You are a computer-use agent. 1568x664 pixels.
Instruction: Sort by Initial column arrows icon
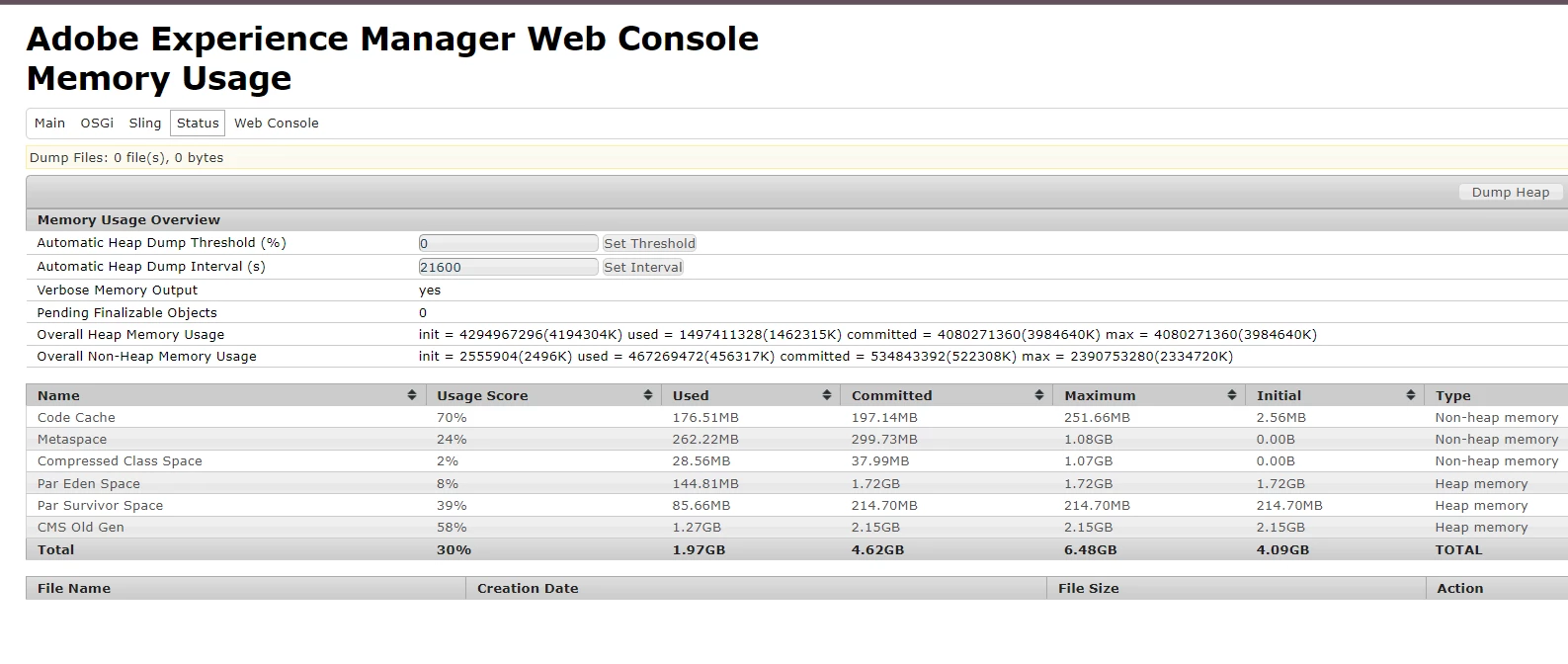point(1411,395)
